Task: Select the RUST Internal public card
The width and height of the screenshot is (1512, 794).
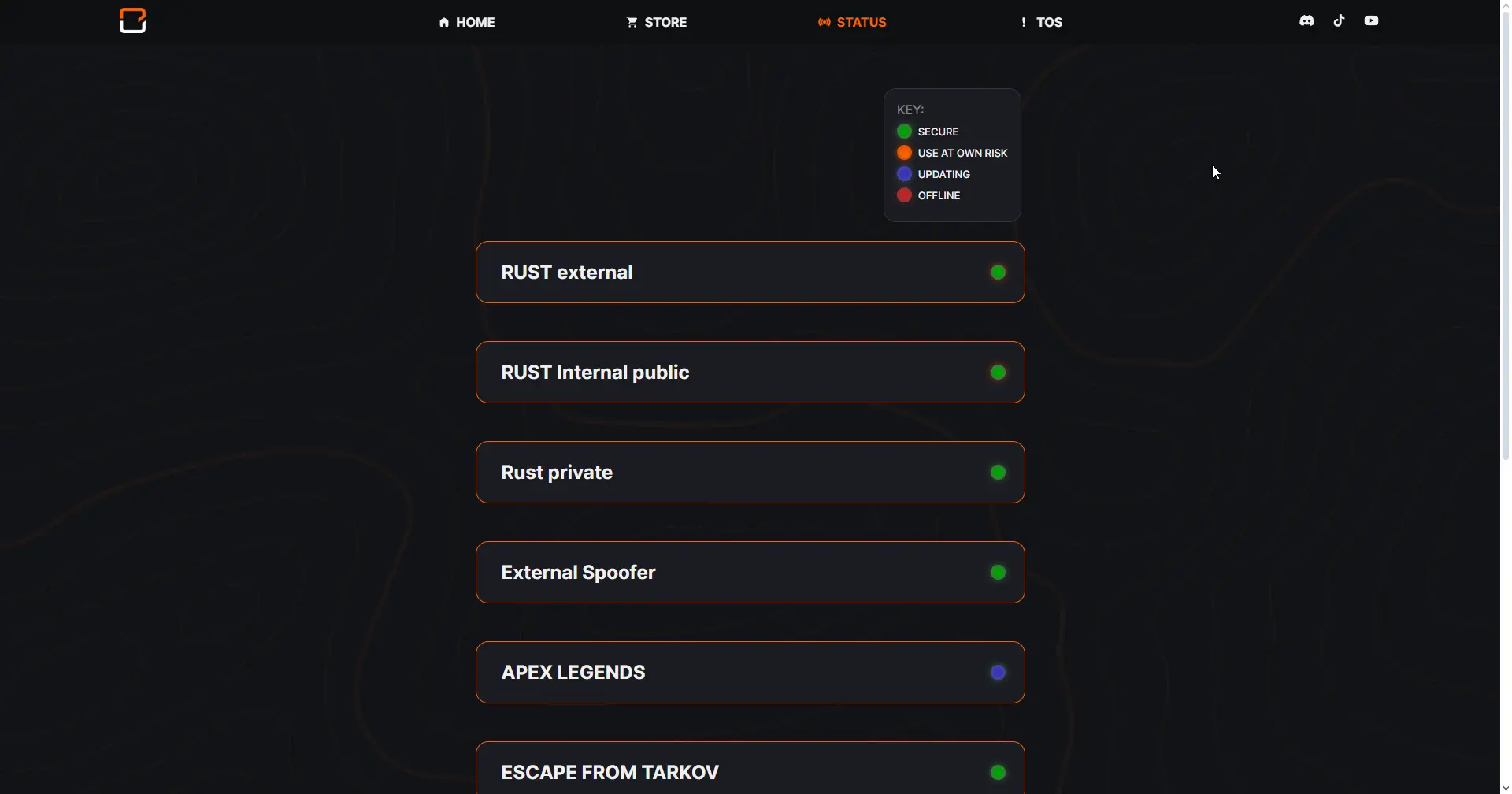Action: 748,373
